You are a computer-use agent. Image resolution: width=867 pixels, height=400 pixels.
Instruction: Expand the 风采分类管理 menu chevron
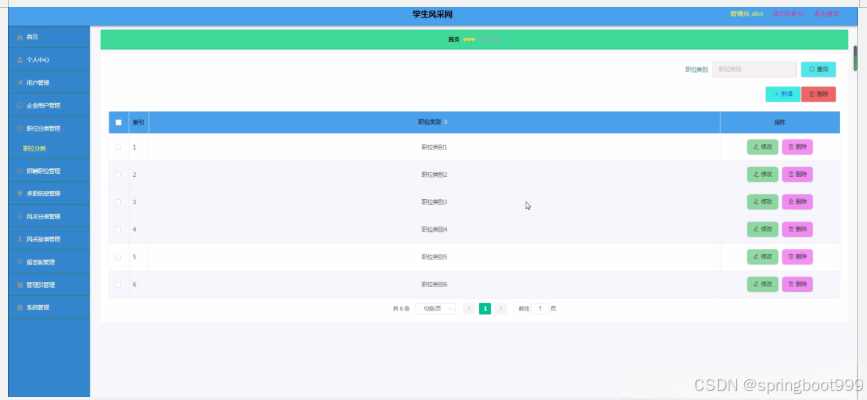coord(80,216)
